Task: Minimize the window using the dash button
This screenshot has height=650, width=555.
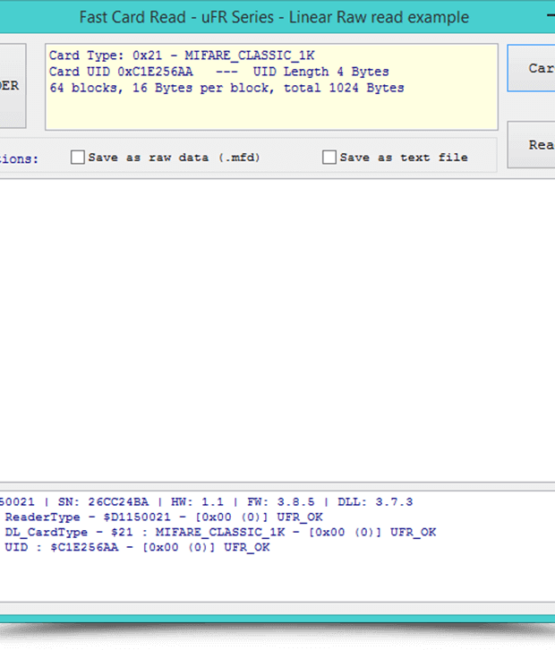Action: coord(550,16)
